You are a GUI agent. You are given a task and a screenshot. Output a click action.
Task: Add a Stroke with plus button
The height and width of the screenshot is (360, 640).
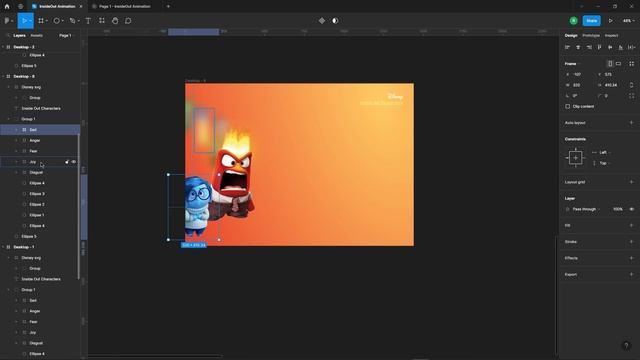[x=631, y=242]
